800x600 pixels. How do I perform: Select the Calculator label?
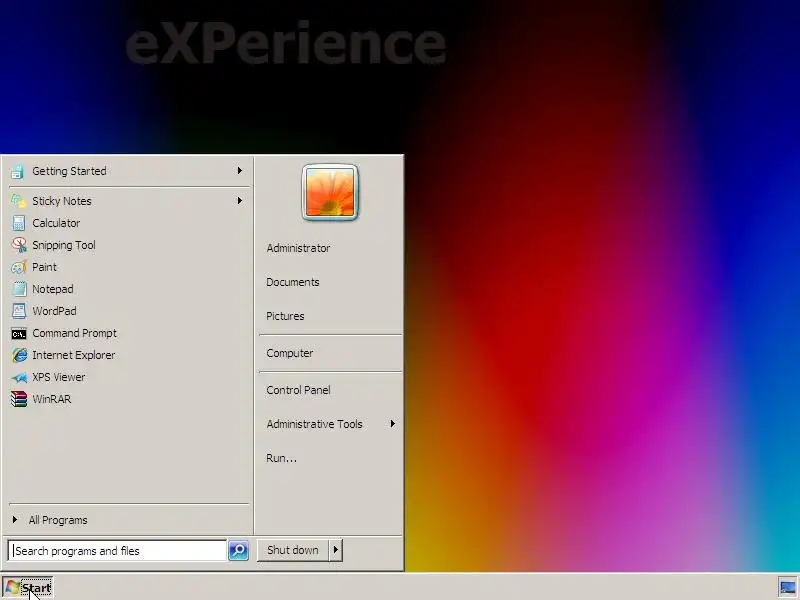tap(56, 223)
